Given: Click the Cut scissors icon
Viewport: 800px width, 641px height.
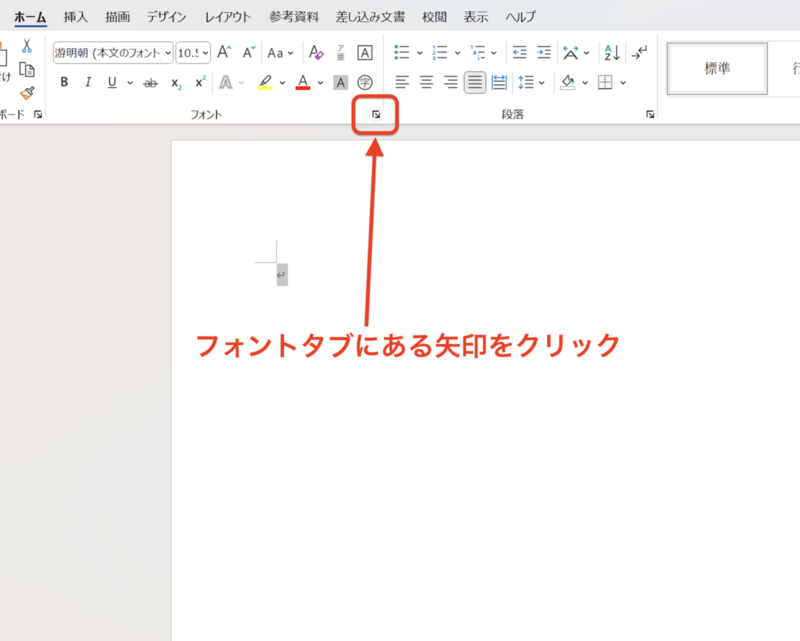Looking at the screenshot, I should [27, 46].
